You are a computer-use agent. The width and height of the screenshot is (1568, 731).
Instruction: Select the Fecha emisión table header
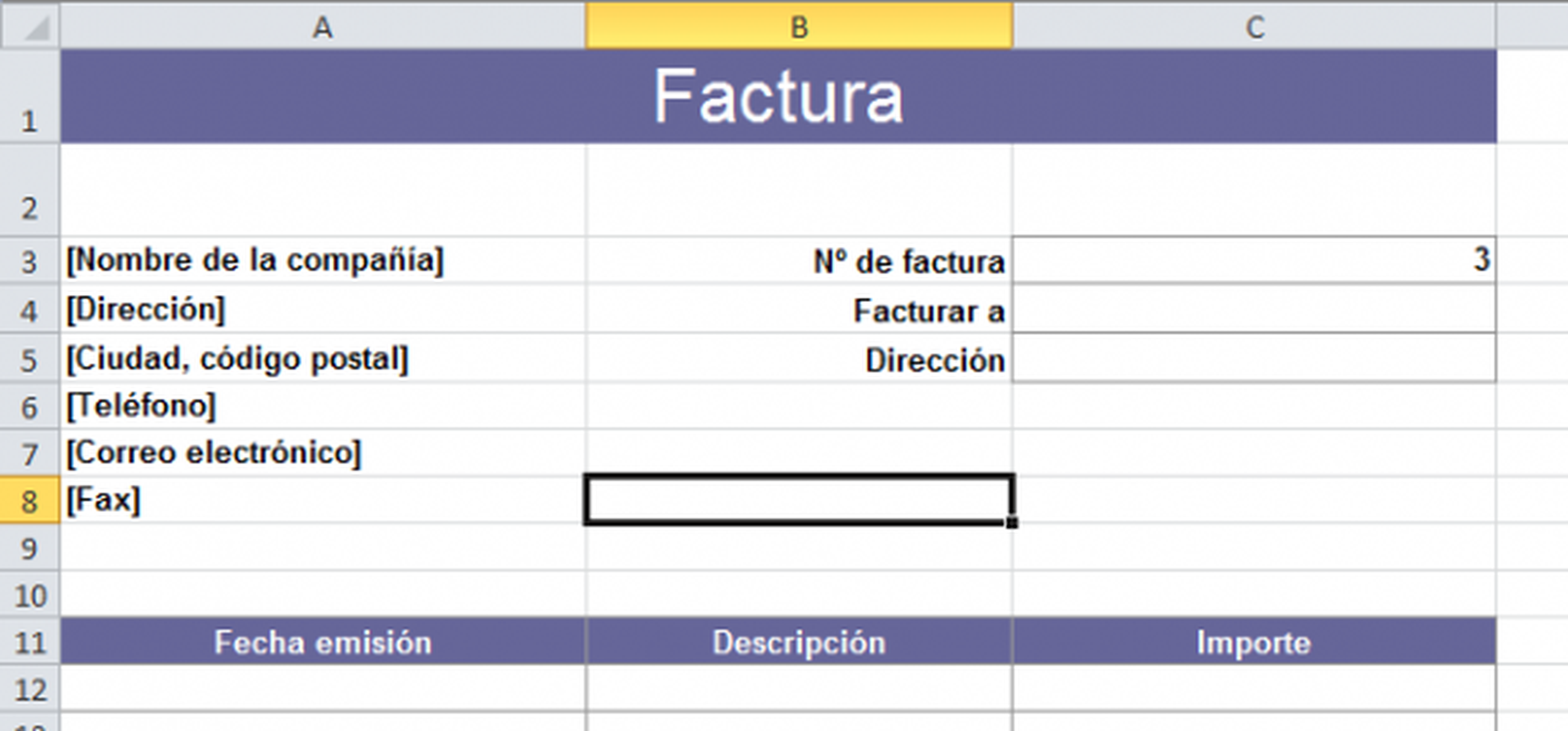click(323, 642)
